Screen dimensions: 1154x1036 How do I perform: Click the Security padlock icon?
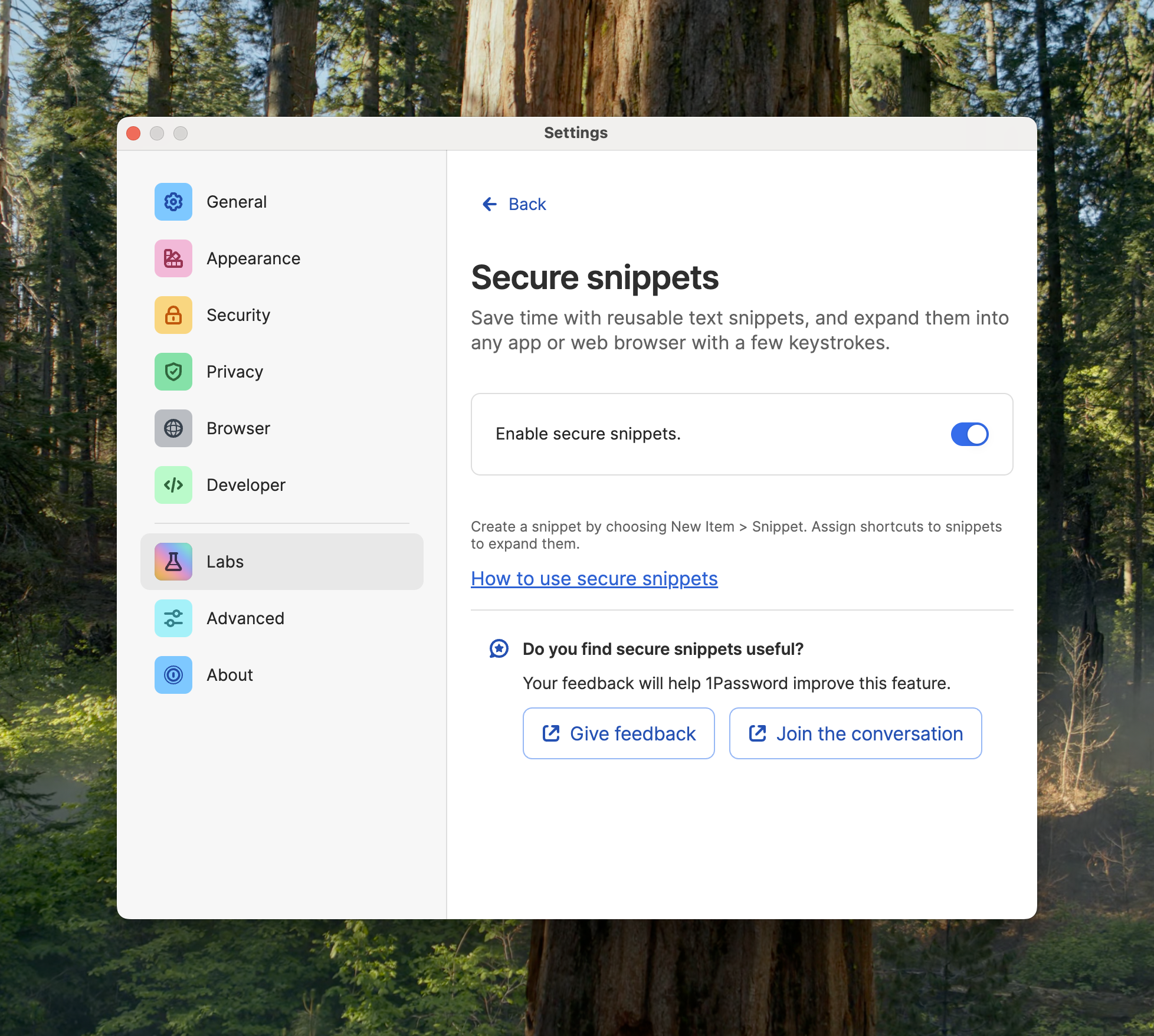(x=173, y=315)
